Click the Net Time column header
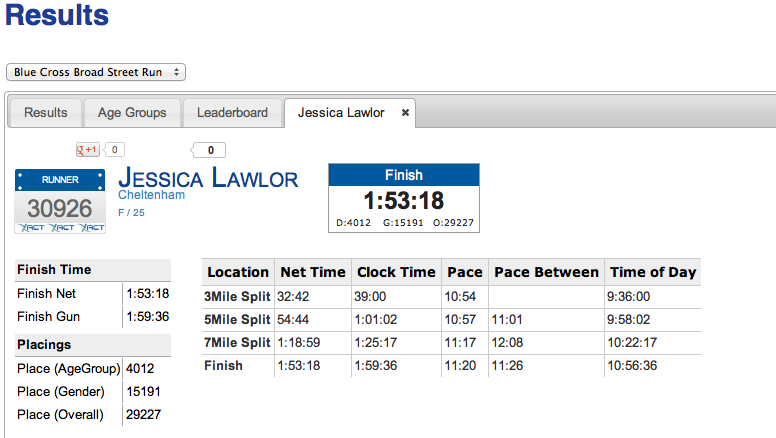 click(x=313, y=272)
